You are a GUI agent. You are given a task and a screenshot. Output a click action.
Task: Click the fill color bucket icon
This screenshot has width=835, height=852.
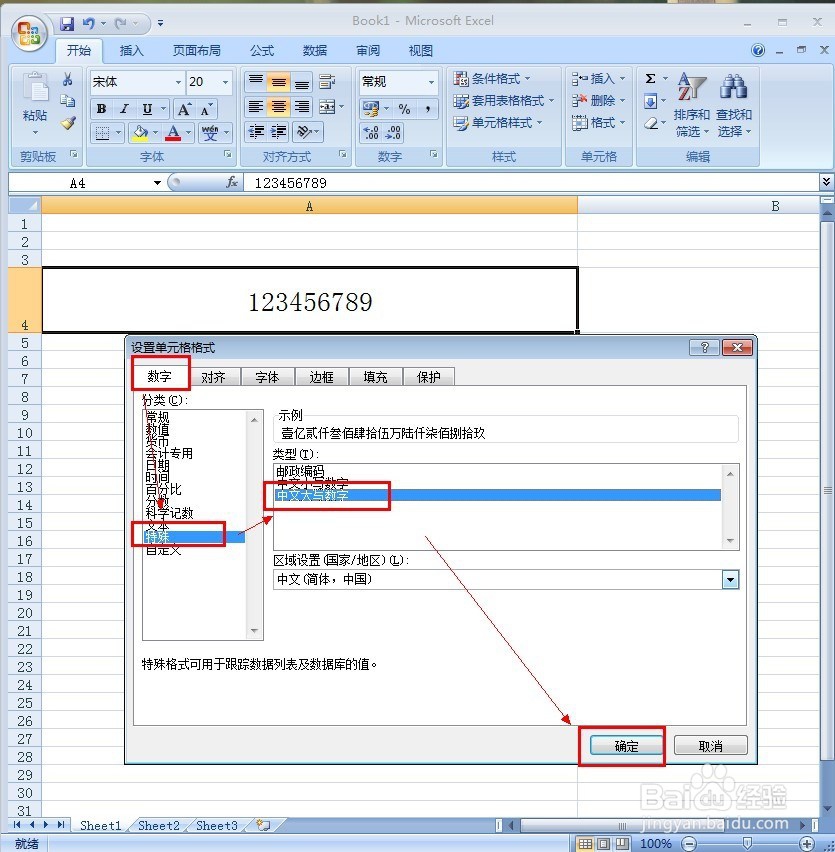click(x=142, y=131)
